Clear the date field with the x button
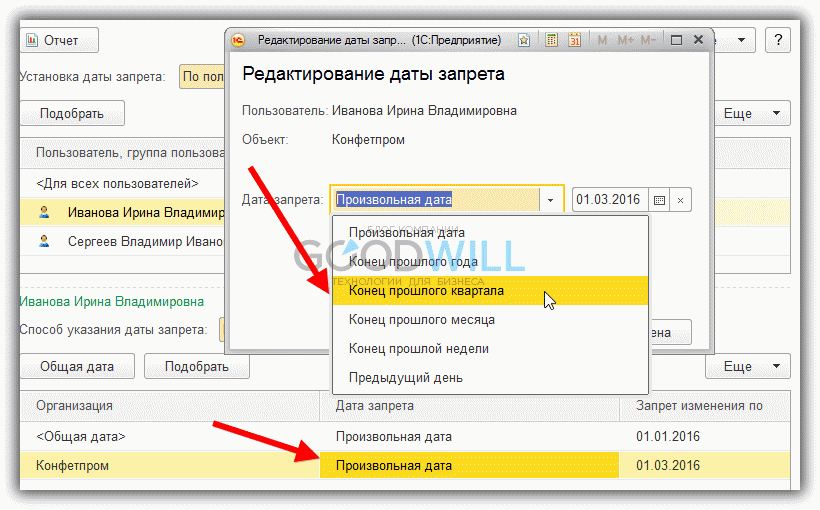Screen dimensions: 820x510 [x=680, y=200]
